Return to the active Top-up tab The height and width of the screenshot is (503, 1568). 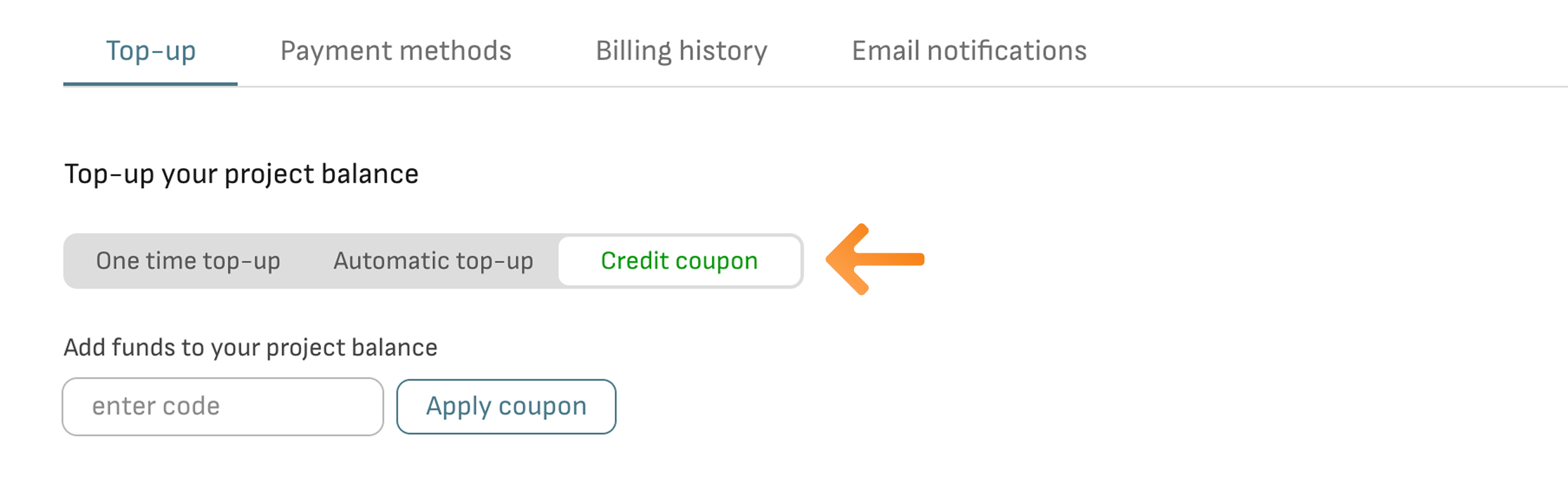pos(151,50)
